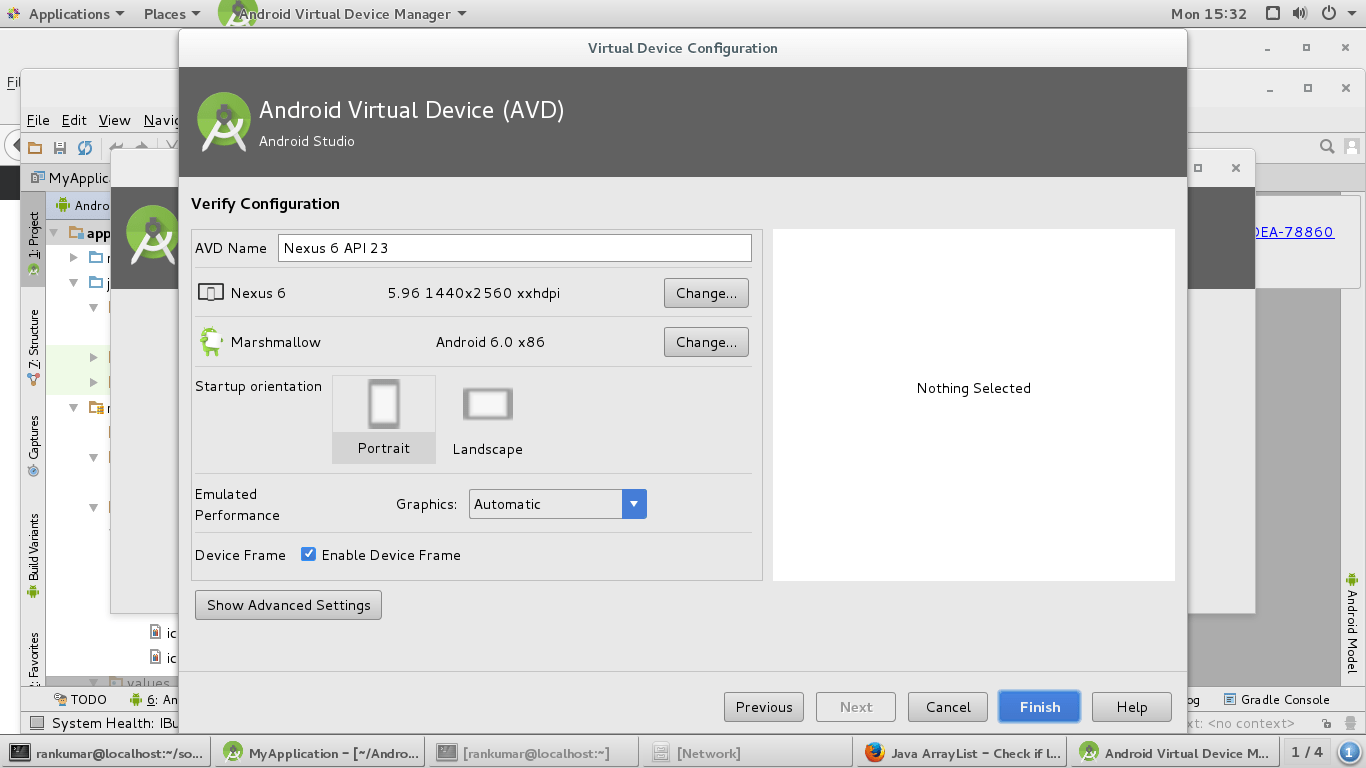
Task: Open the Gradle Console tool window
Action: point(1277,700)
